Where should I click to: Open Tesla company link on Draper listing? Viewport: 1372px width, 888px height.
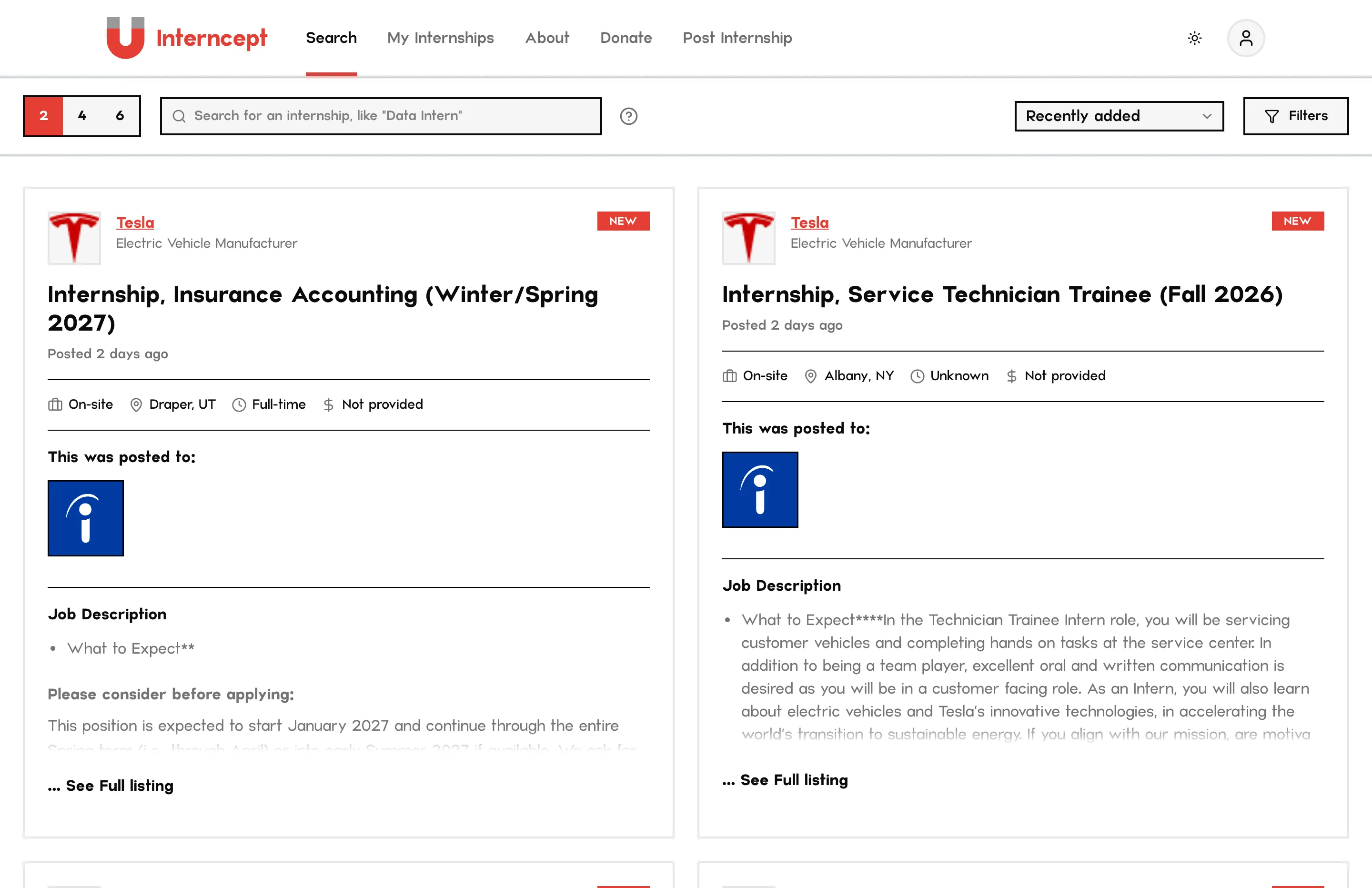[135, 222]
